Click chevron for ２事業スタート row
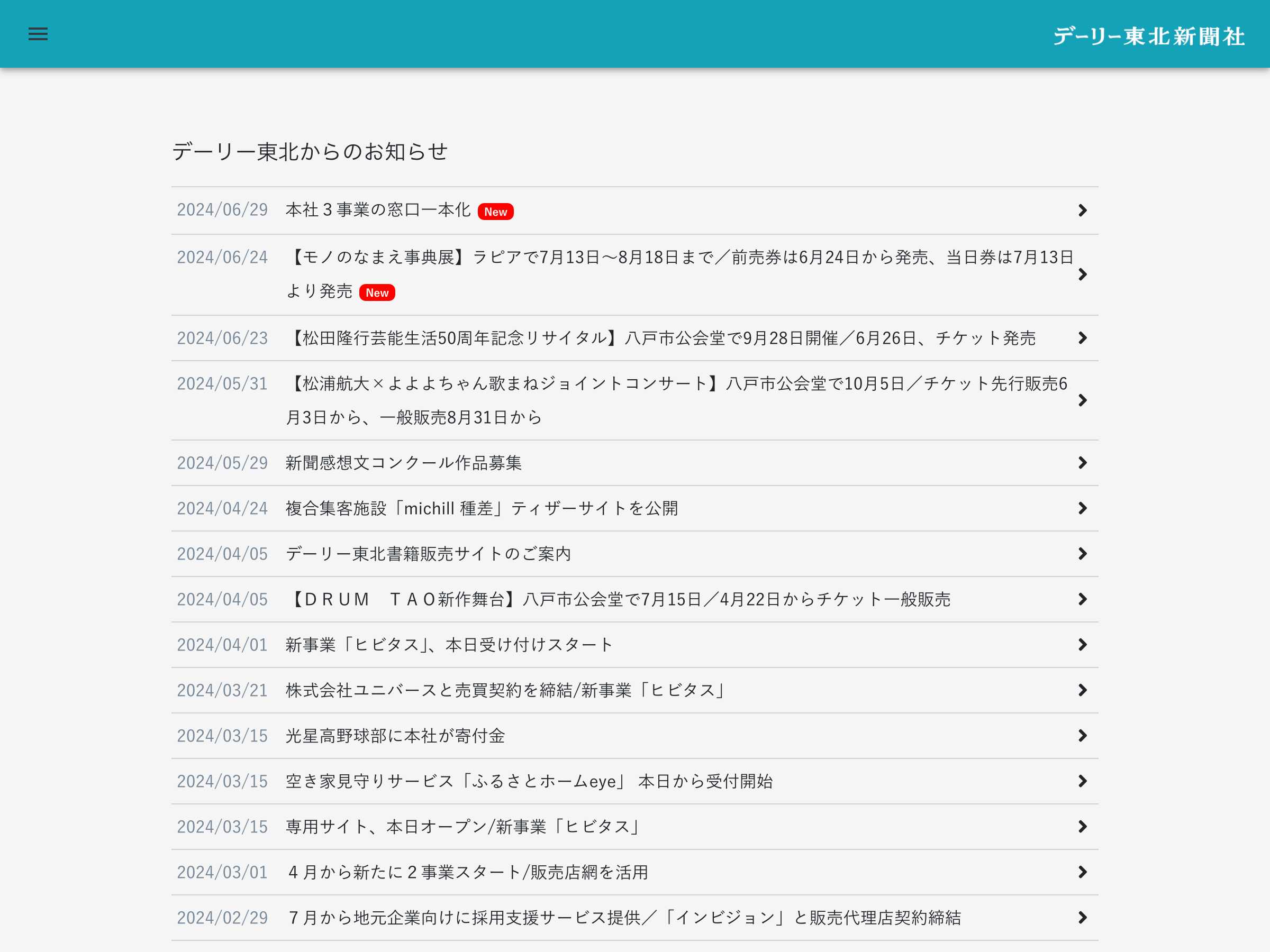Viewport: 1270px width, 952px height. [x=1082, y=872]
